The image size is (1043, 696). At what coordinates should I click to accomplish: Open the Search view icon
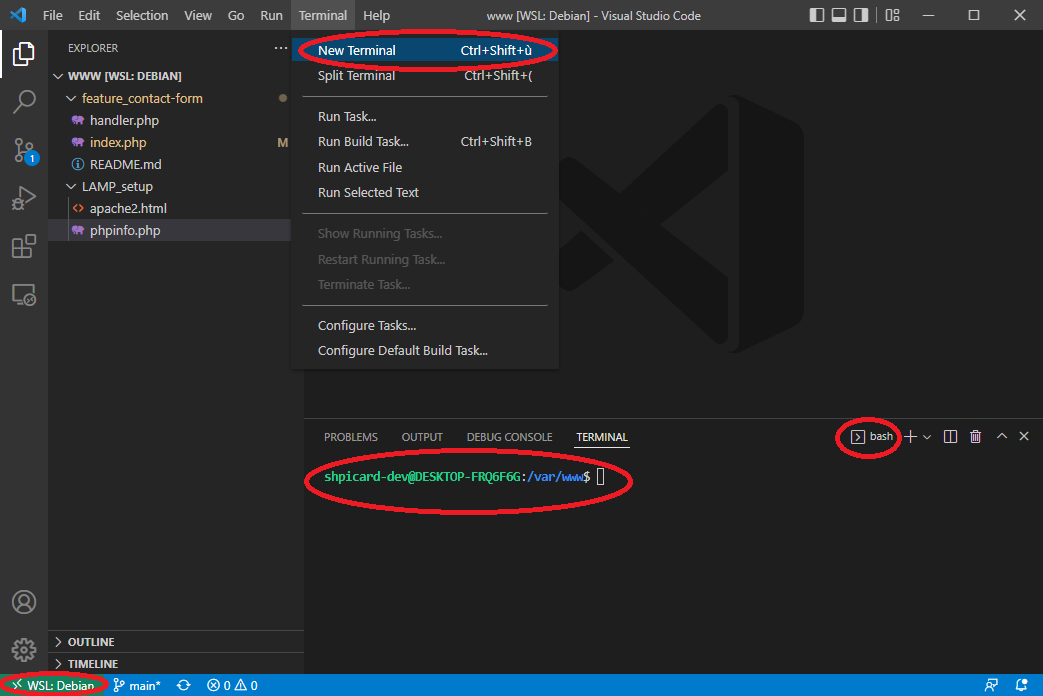tap(24, 102)
